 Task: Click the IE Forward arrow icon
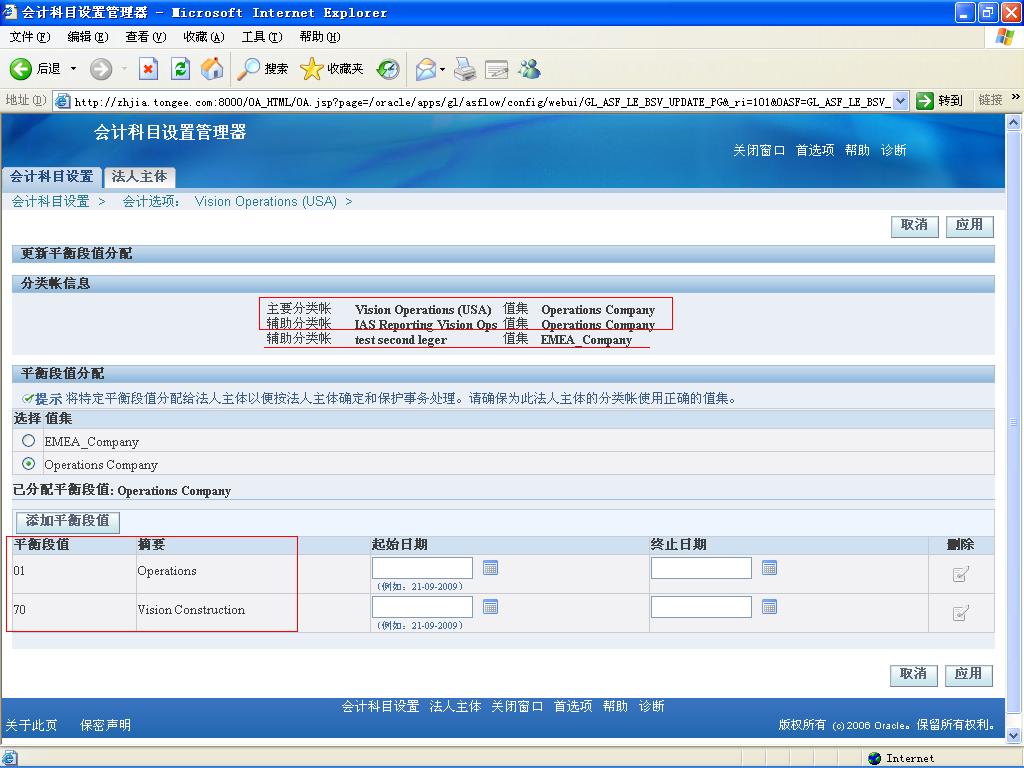click(x=101, y=69)
